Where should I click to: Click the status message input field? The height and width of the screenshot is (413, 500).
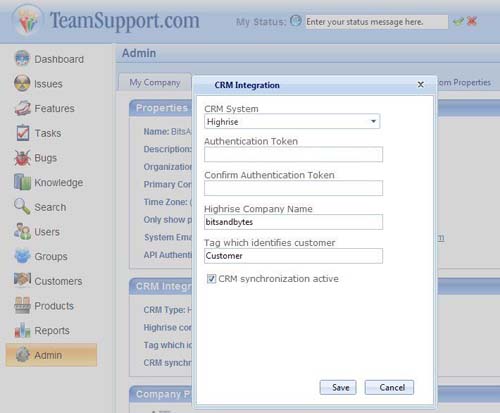377,22
